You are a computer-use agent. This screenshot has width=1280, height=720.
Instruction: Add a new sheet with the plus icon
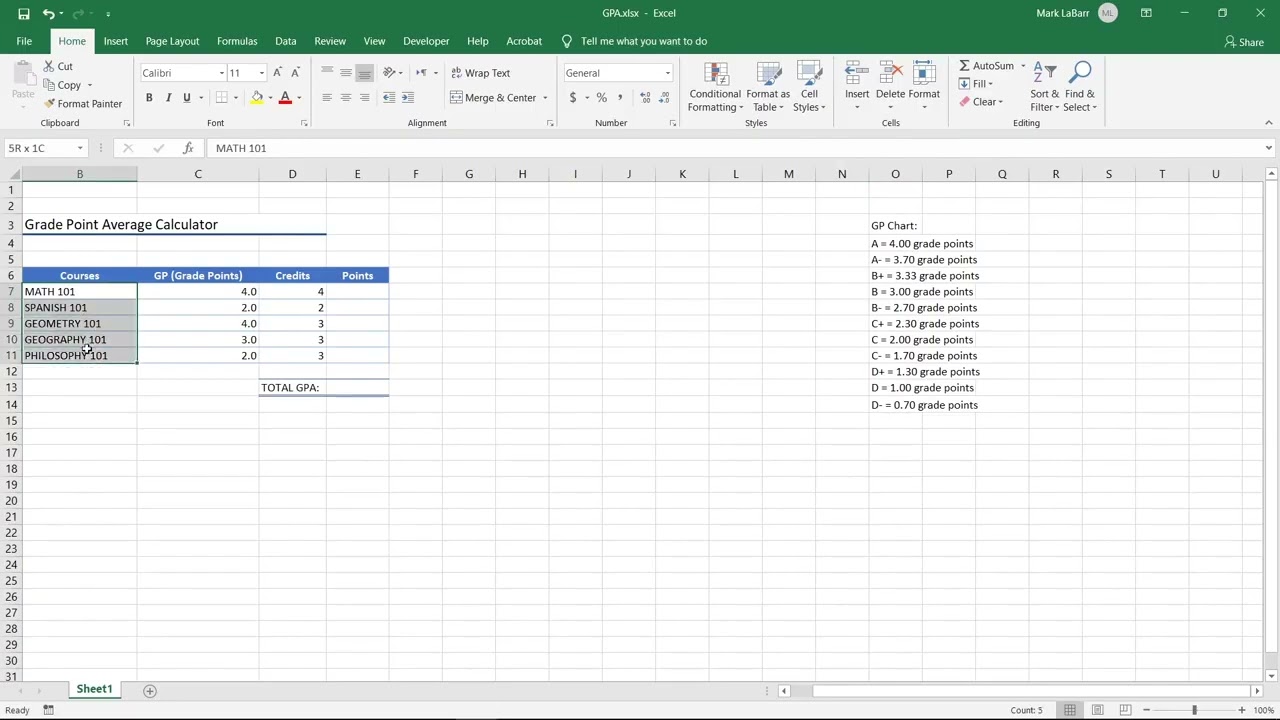(x=150, y=690)
